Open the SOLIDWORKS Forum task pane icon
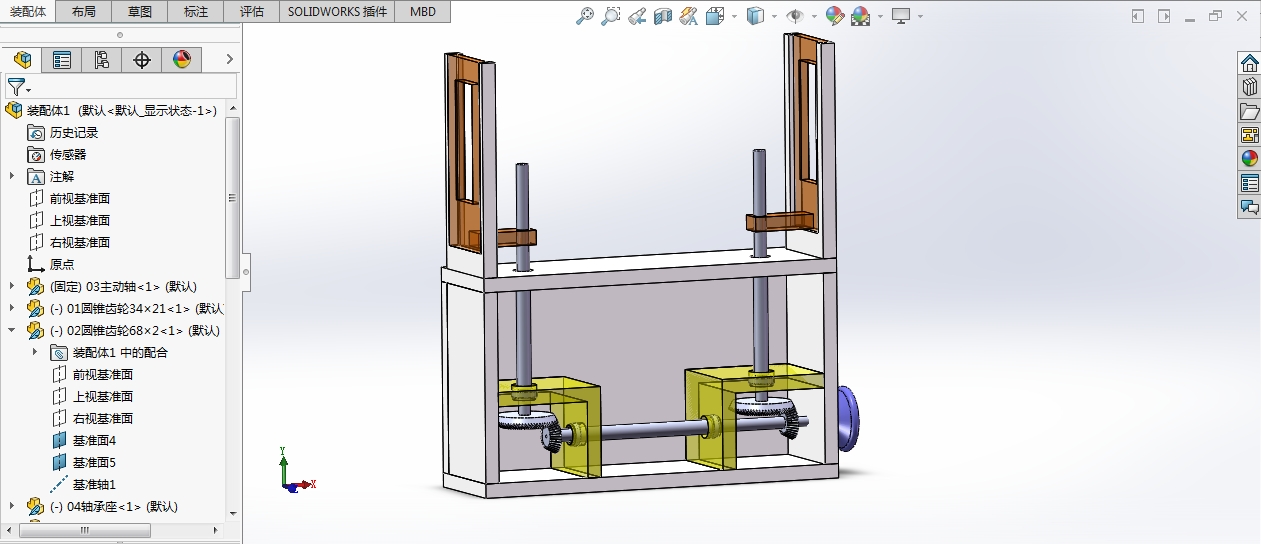The width and height of the screenshot is (1261, 544). coord(1249,207)
